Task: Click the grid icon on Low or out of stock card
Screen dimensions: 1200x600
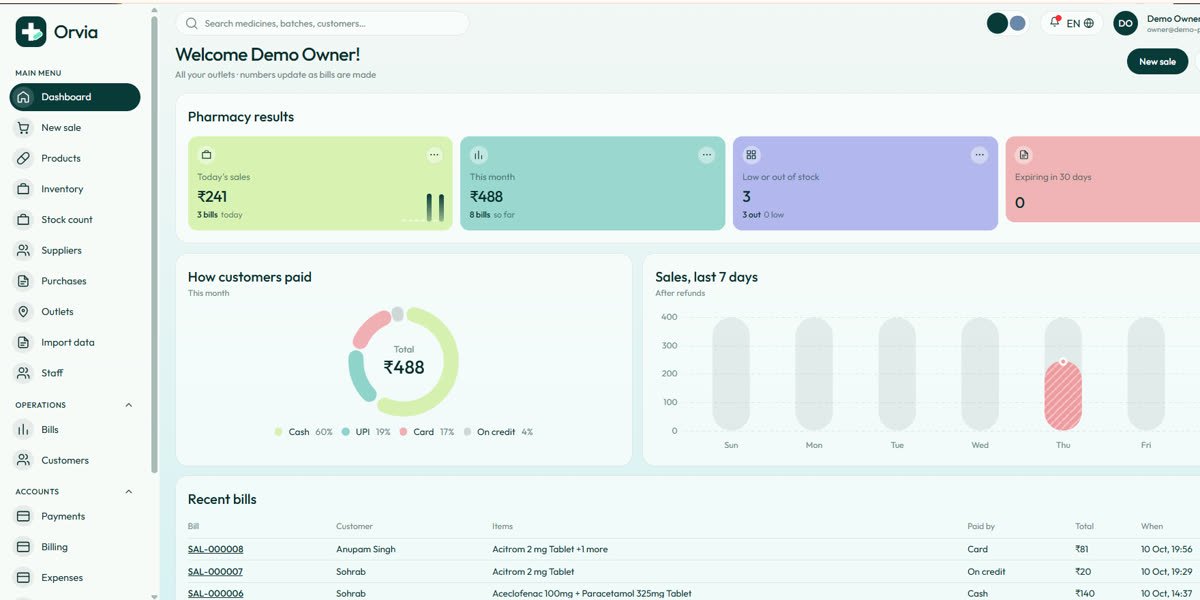Action: pos(751,155)
